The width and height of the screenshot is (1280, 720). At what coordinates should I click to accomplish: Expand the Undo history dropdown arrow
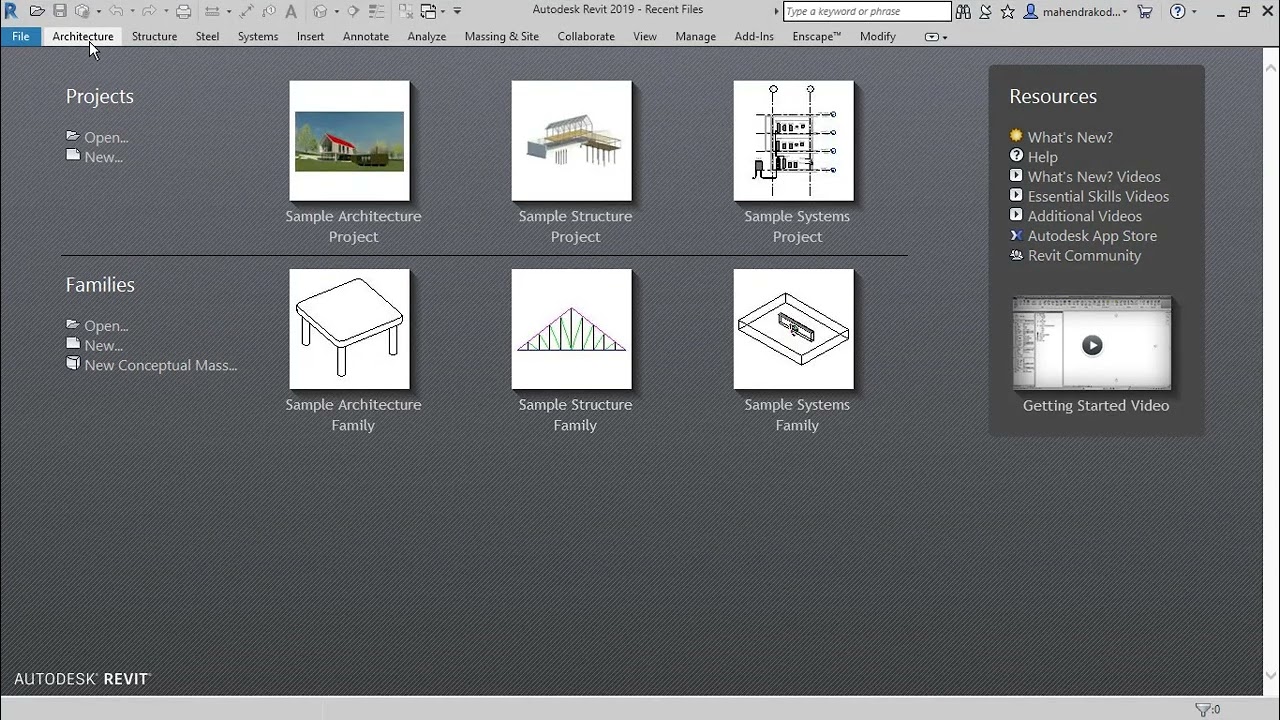tap(132, 12)
